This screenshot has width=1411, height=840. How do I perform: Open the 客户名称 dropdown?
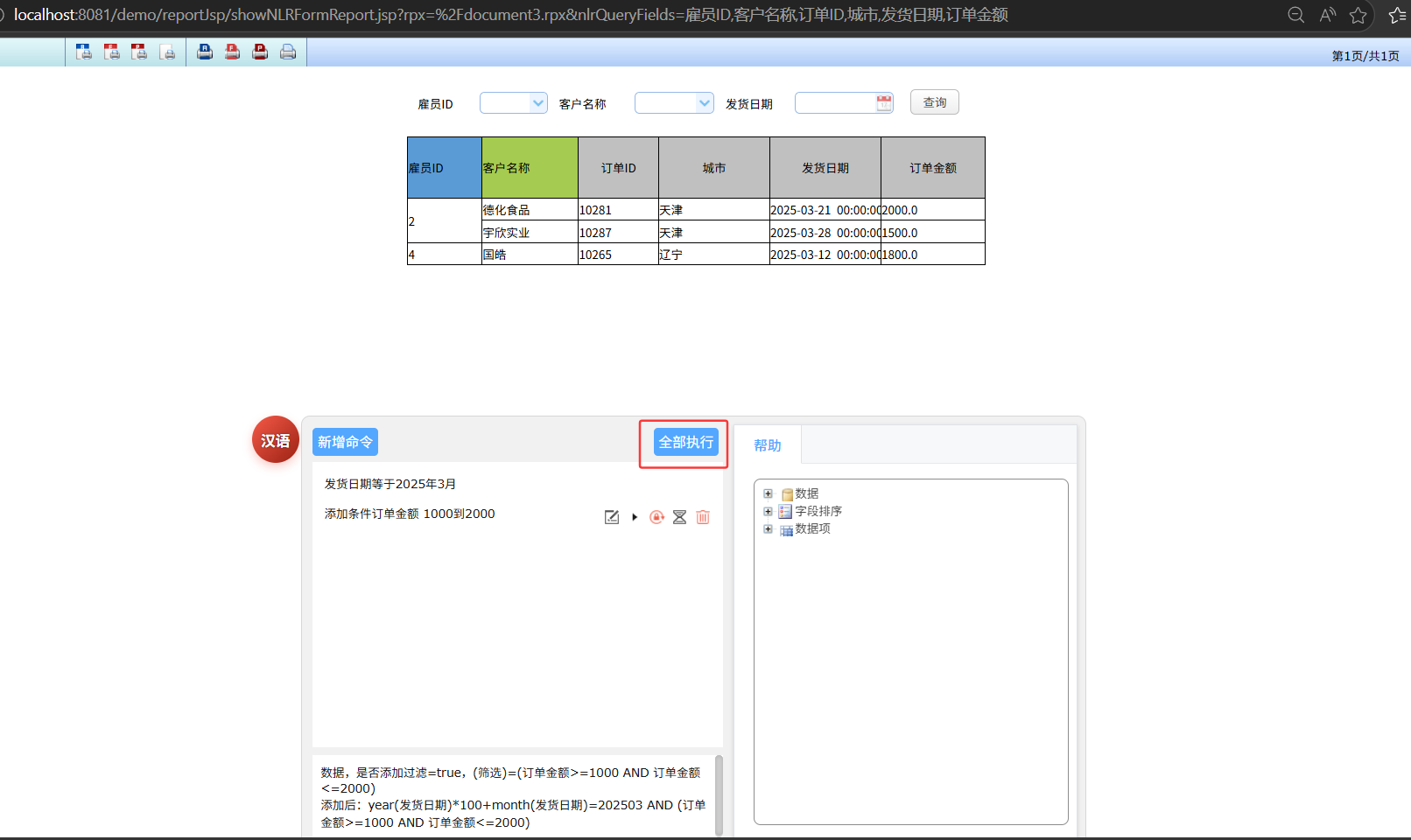(704, 103)
